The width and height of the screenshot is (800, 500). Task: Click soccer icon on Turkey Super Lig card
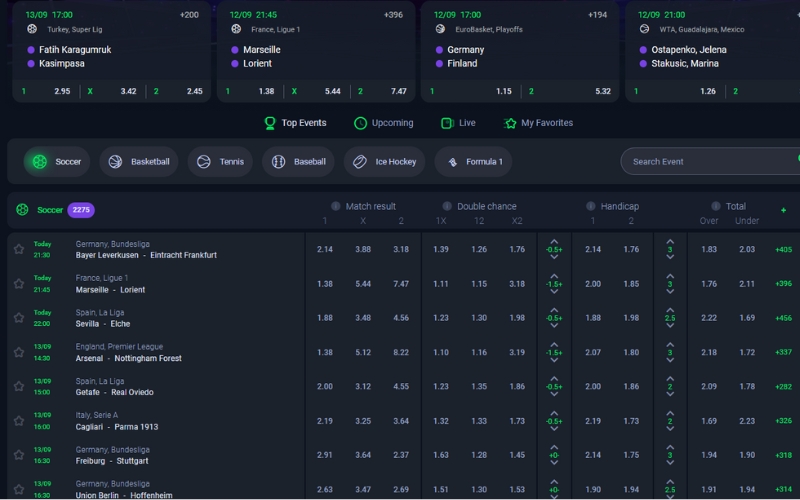point(32,29)
